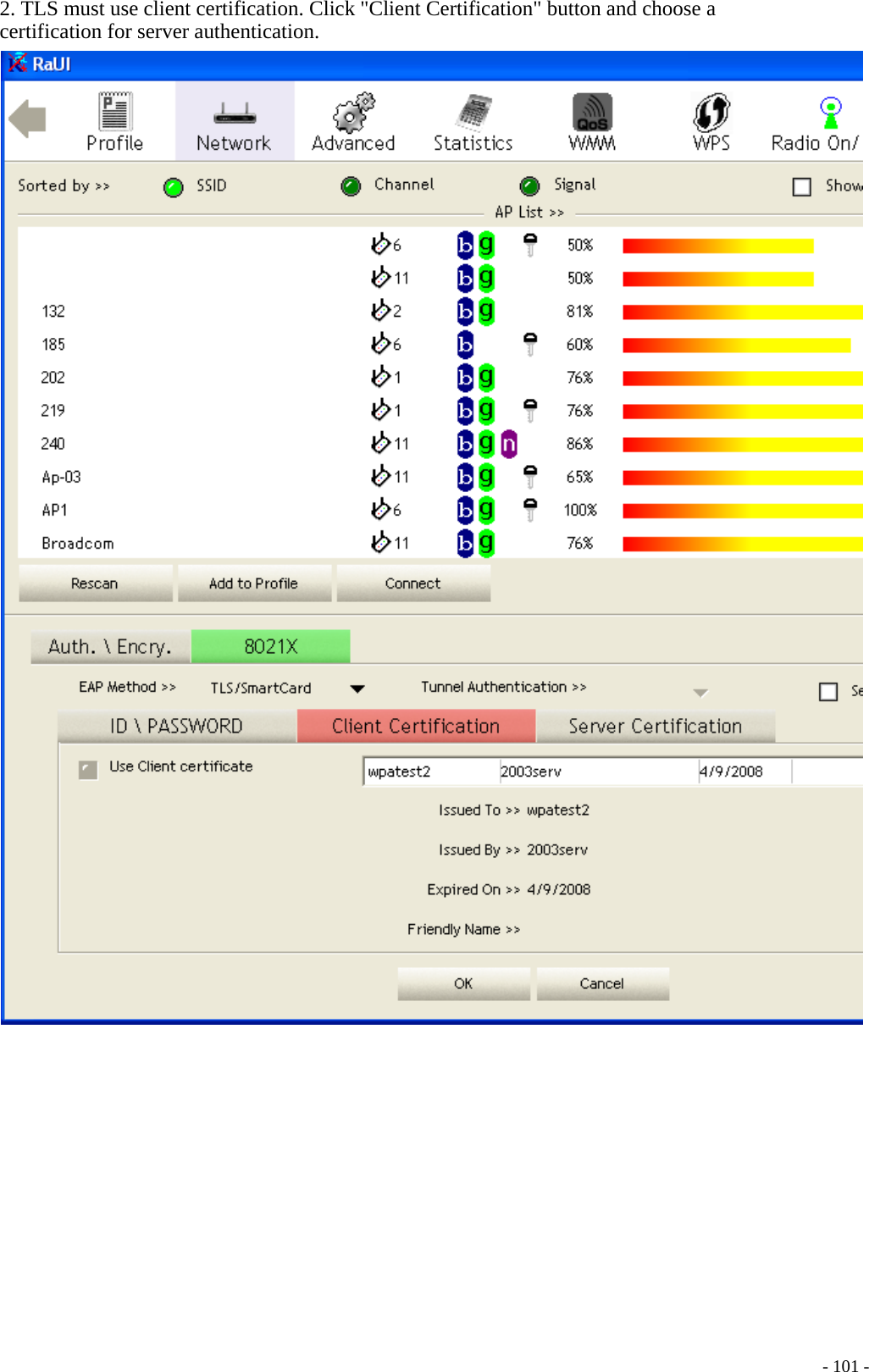This screenshot has height=1372, width=869.
Task: Click the b-mode icon on row 185
Action: (x=465, y=345)
